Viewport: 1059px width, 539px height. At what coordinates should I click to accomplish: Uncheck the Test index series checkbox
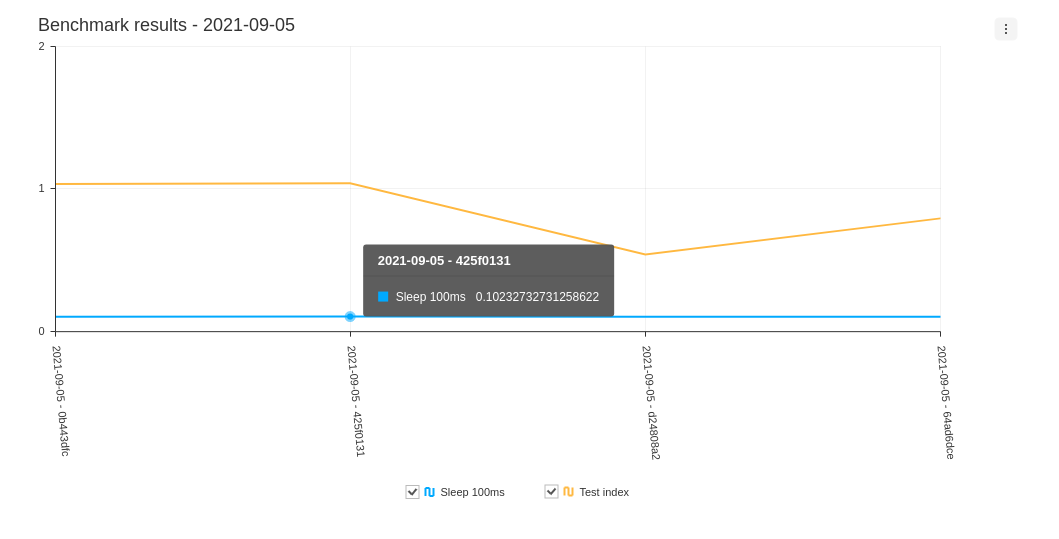(x=551, y=492)
